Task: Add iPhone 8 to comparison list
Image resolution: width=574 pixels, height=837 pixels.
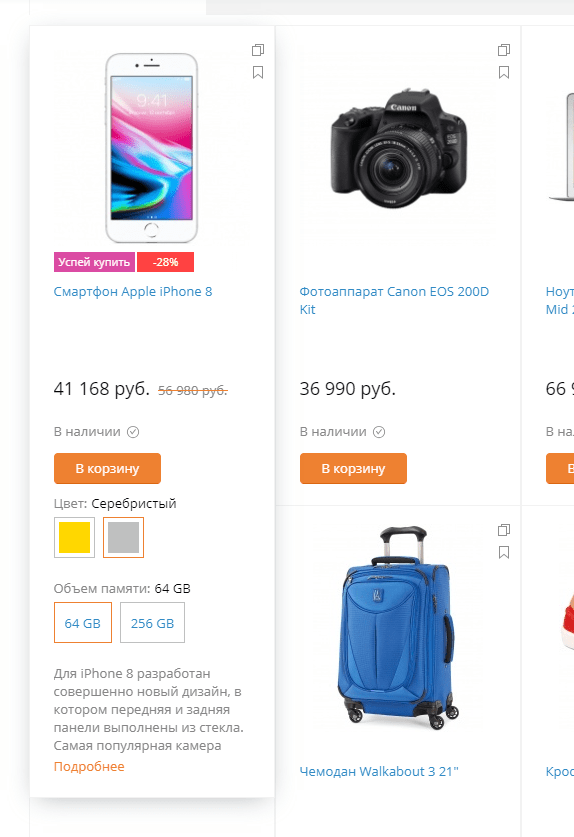Action: 258,50
